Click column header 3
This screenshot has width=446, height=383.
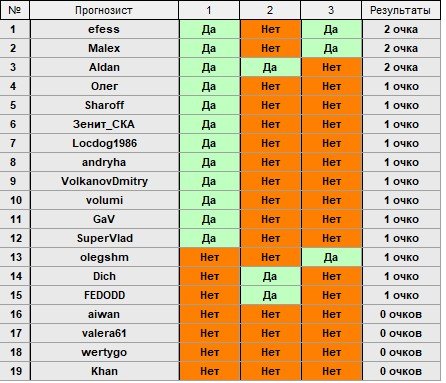pos(331,10)
